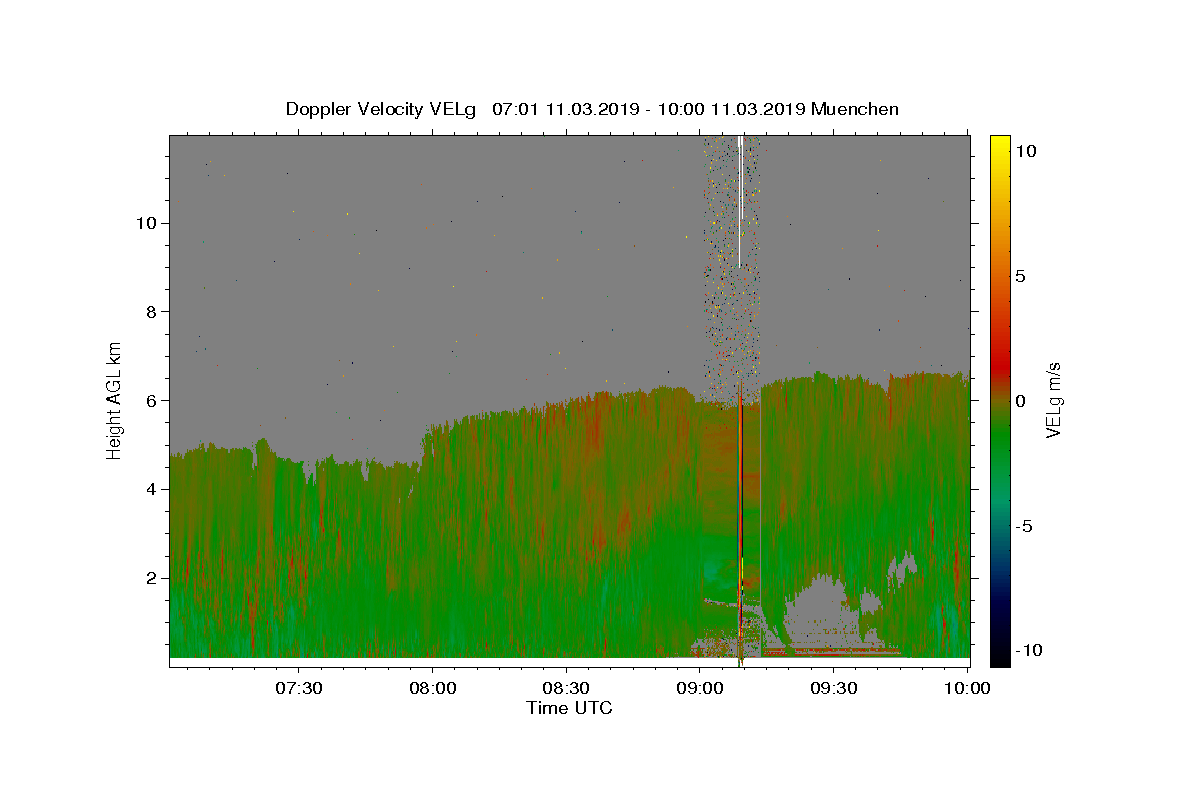Click the height axis label 10
Viewport: 1200px width, 800px height.
coord(147,223)
